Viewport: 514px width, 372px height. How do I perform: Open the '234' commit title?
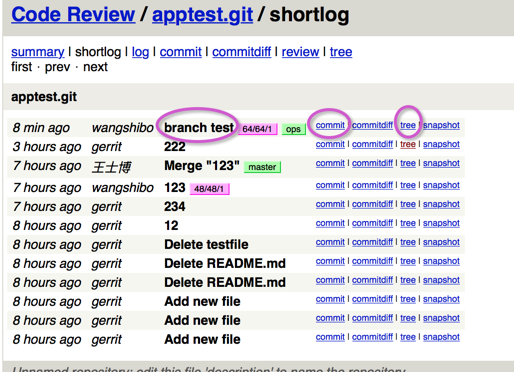175,207
